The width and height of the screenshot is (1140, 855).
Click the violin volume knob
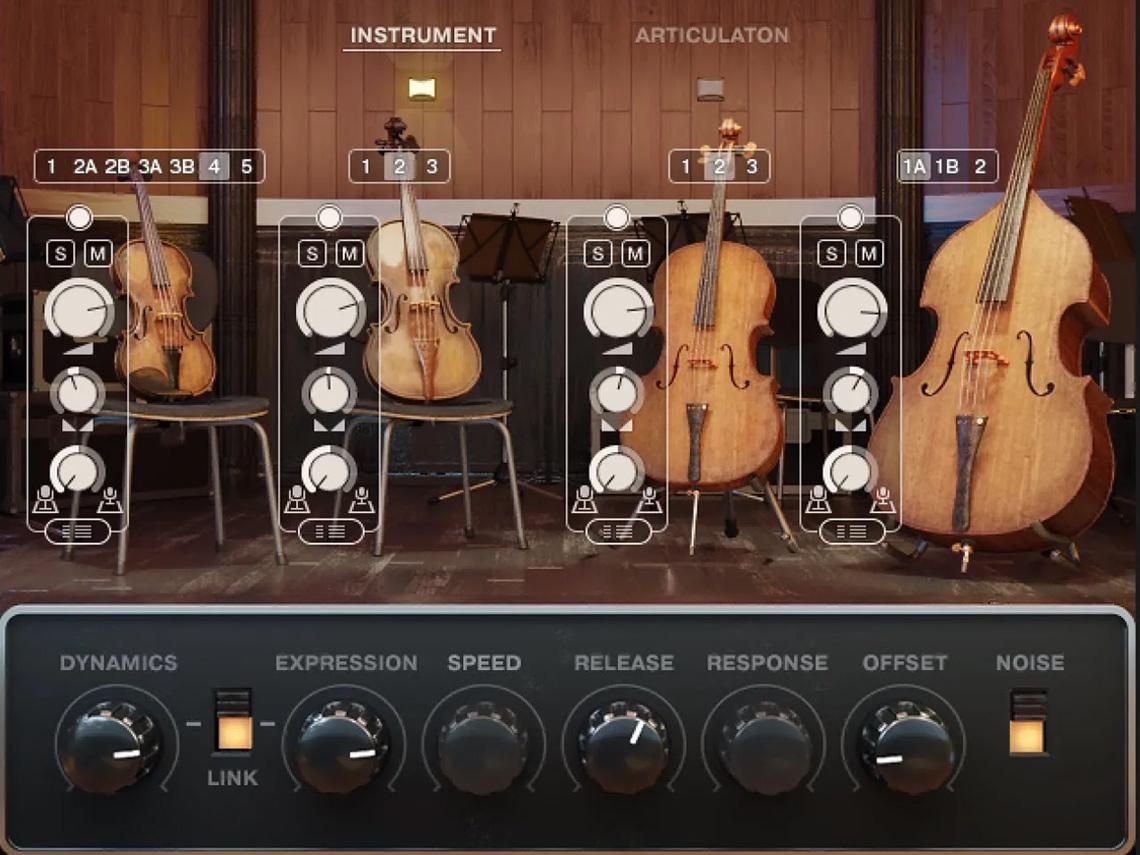pyautogui.click(x=79, y=309)
